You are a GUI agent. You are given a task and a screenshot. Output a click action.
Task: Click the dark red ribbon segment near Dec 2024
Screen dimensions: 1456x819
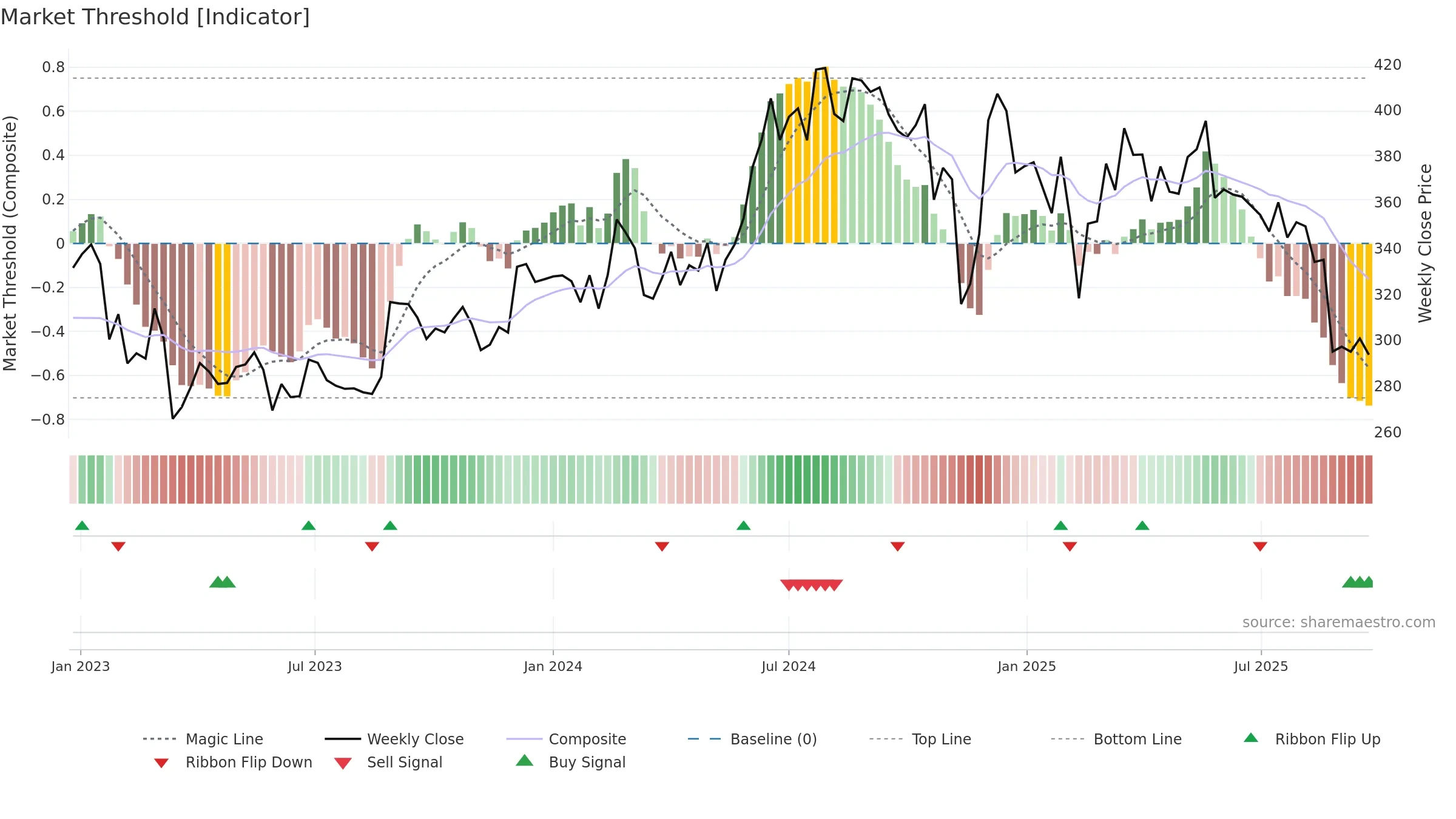(x=979, y=479)
